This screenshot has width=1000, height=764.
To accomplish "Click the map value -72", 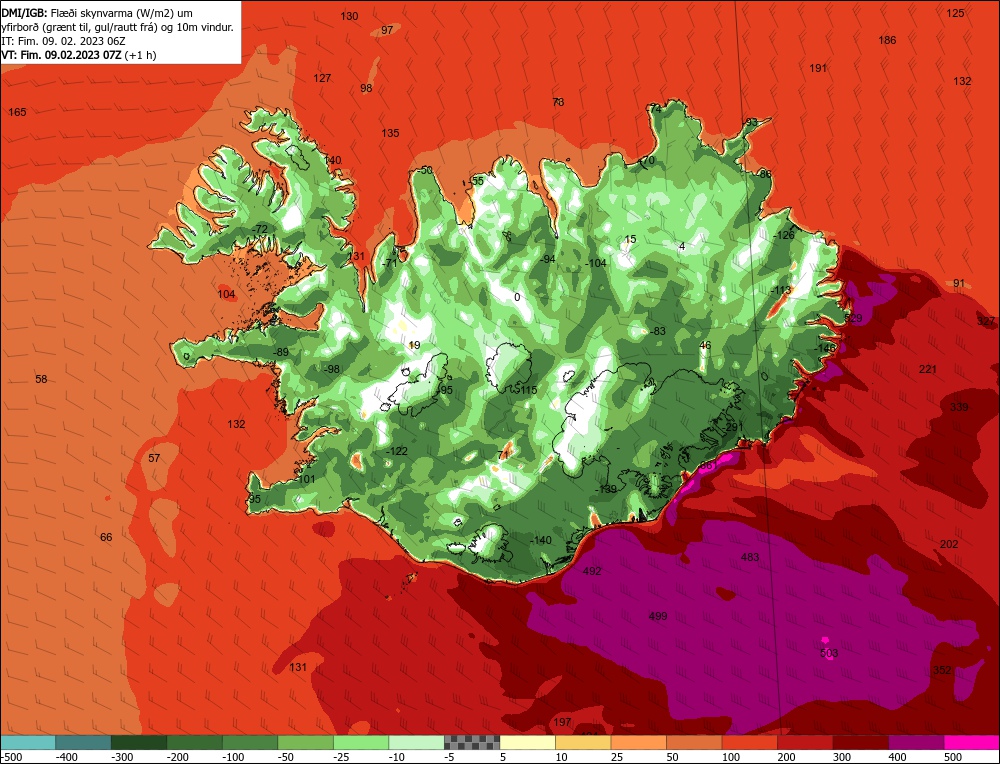I will 260,230.
